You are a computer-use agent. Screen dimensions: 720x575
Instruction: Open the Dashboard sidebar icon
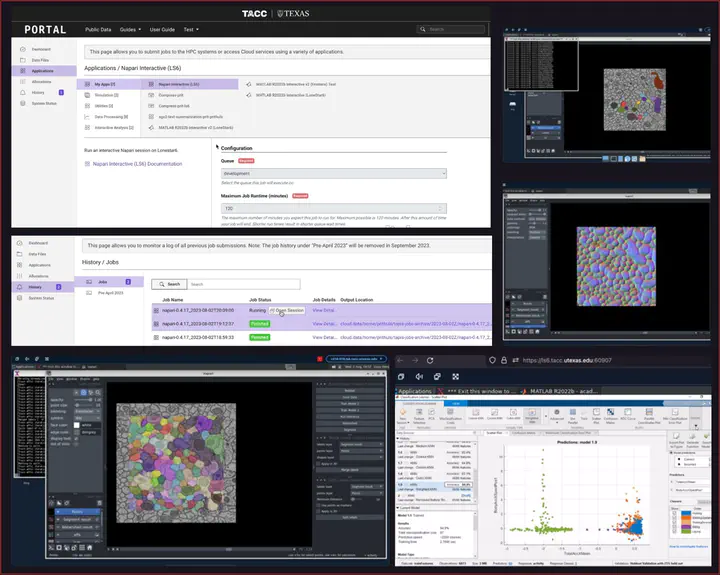click(x=23, y=49)
